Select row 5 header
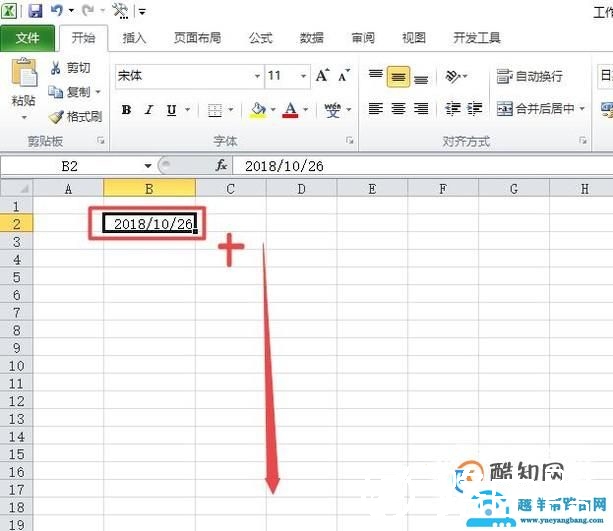Viewport: 613px width, 531px height. [16, 277]
